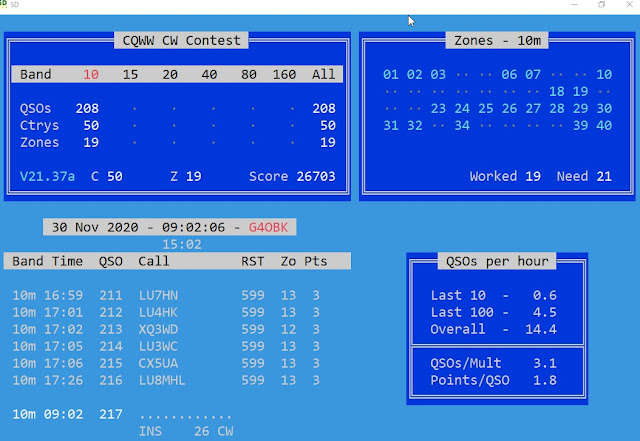640x441 pixels.
Task: Click the callsign entry field for QSO 217
Action: 186,416
